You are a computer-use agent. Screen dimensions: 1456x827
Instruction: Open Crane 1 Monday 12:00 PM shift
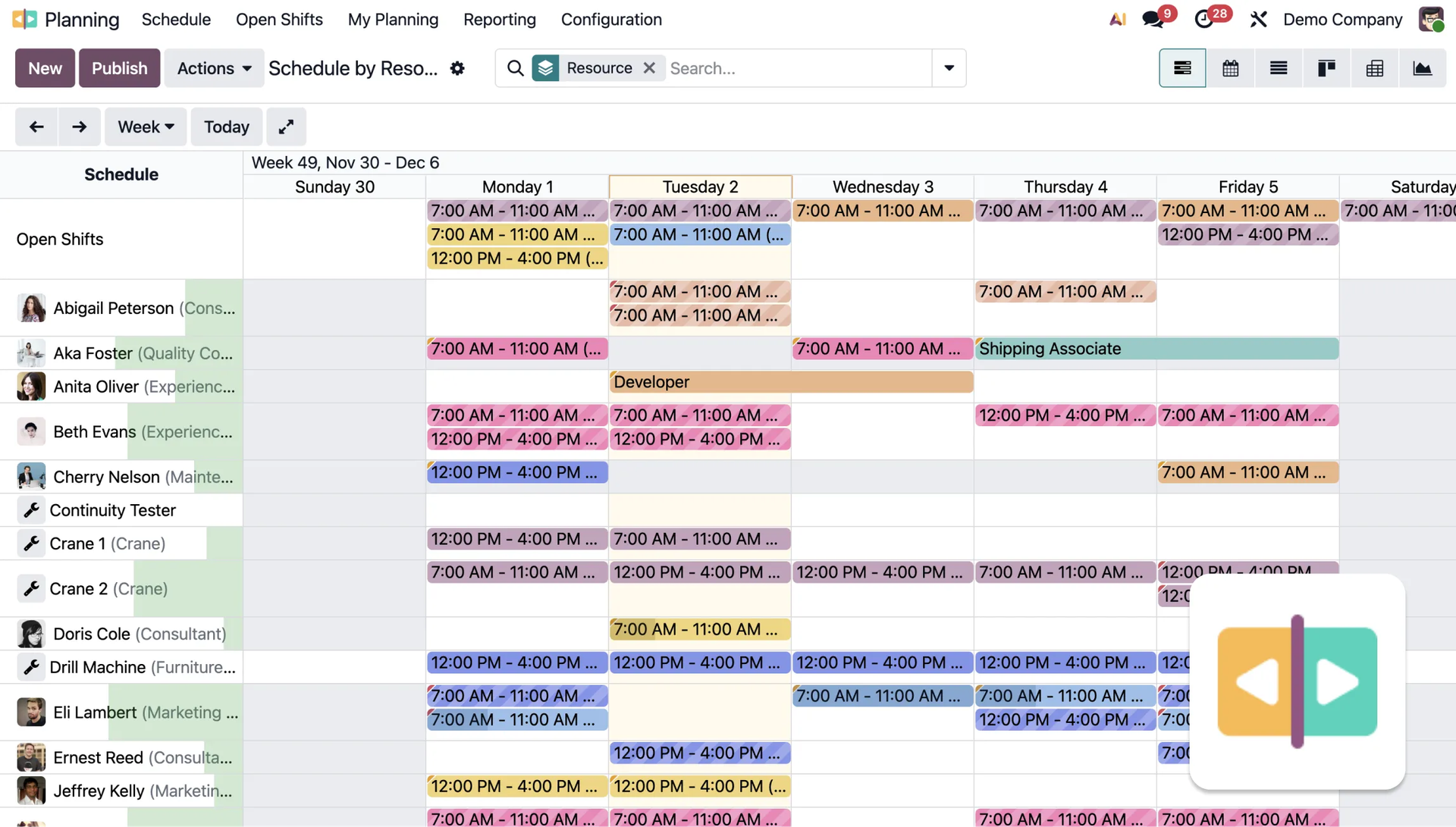(x=517, y=539)
